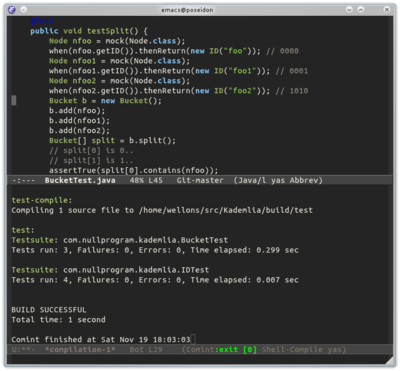Close the emacs@poseidon window
This screenshot has height=371, width=400.
coord(387,10)
